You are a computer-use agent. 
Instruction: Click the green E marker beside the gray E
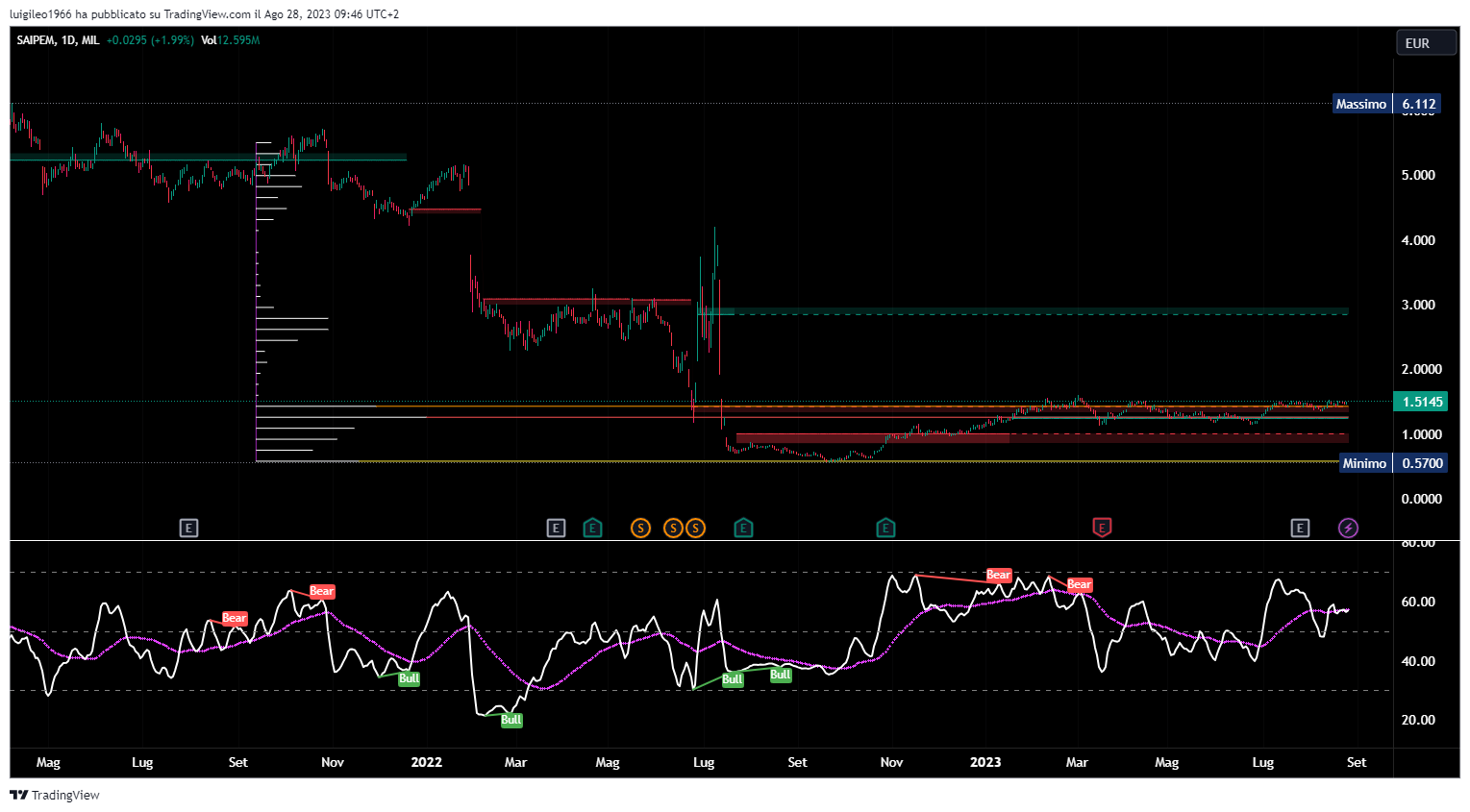coord(593,528)
